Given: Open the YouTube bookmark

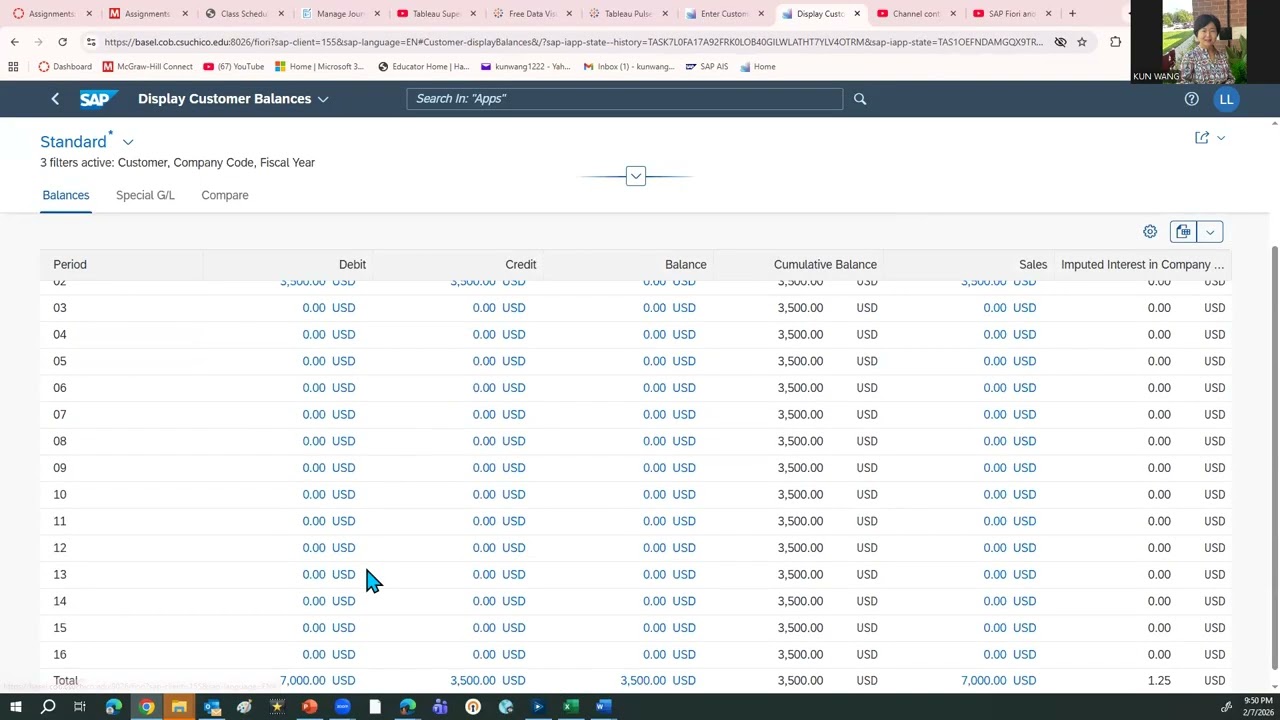Looking at the screenshot, I should [x=233, y=66].
